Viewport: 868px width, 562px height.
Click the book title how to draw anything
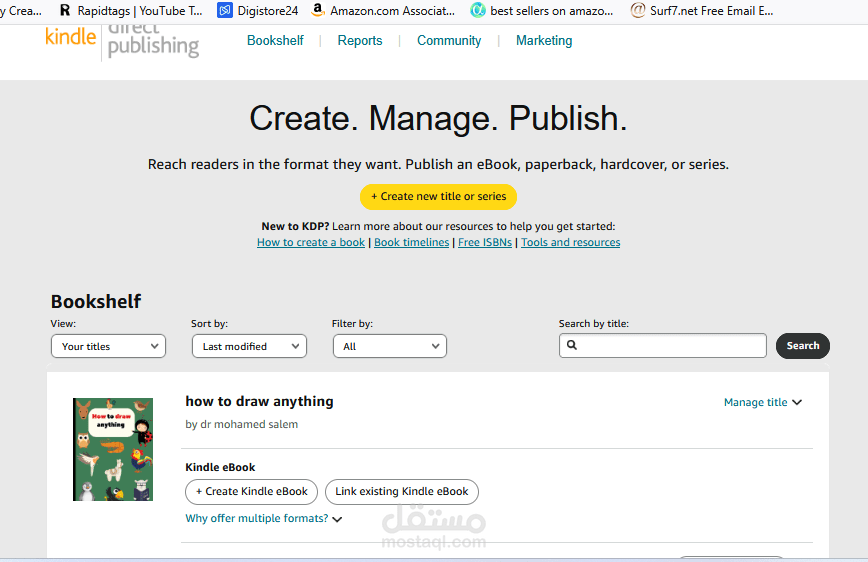click(x=259, y=401)
